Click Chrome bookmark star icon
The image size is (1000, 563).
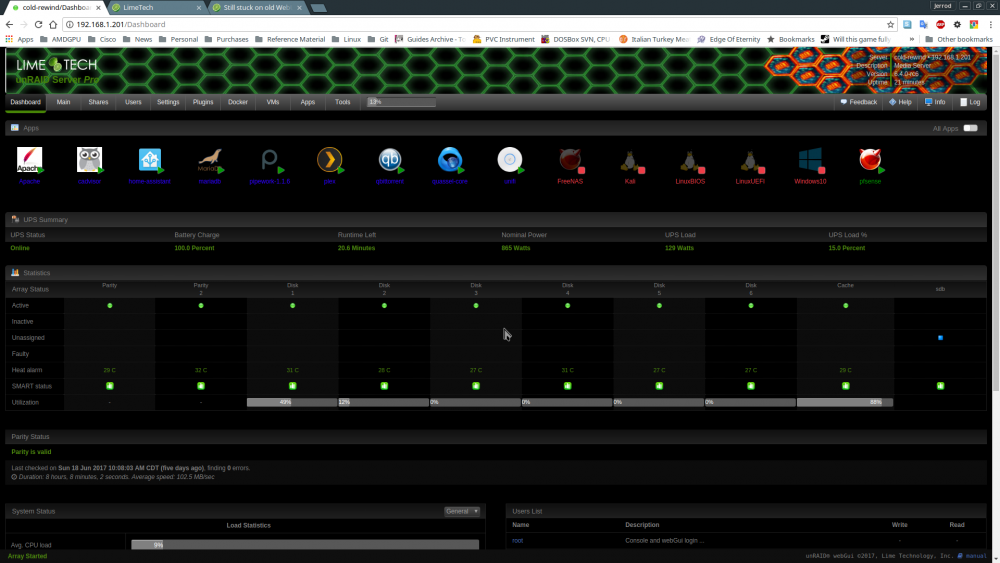point(890,24)
